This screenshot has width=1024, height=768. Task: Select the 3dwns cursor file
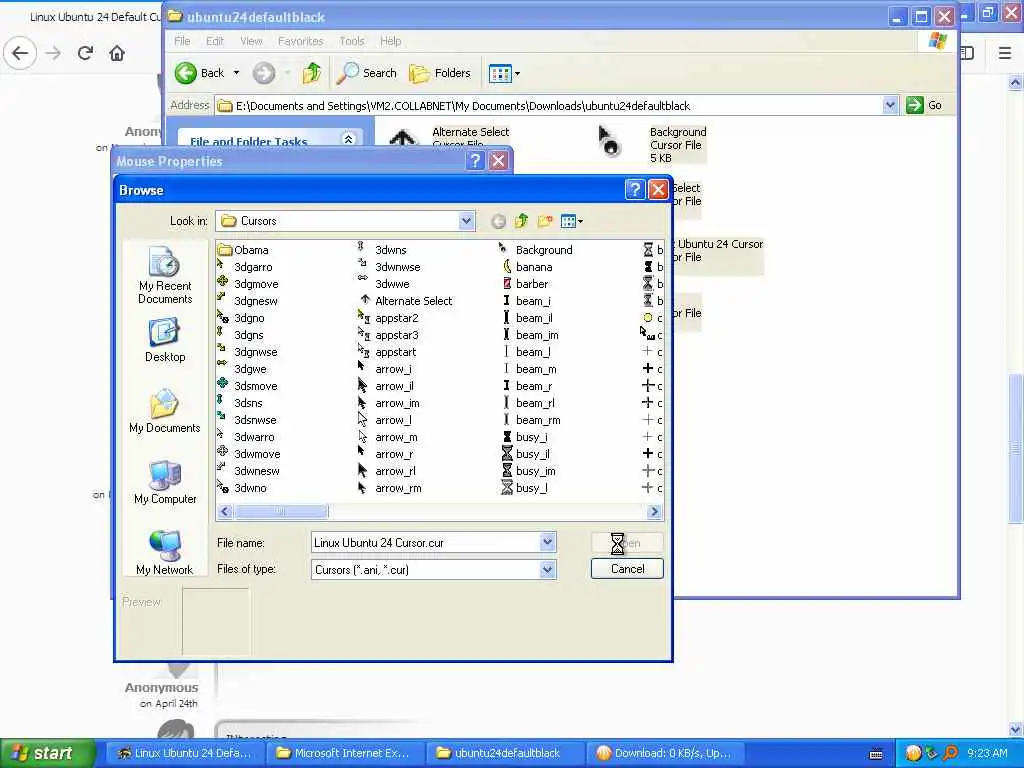tap(382, 249)
